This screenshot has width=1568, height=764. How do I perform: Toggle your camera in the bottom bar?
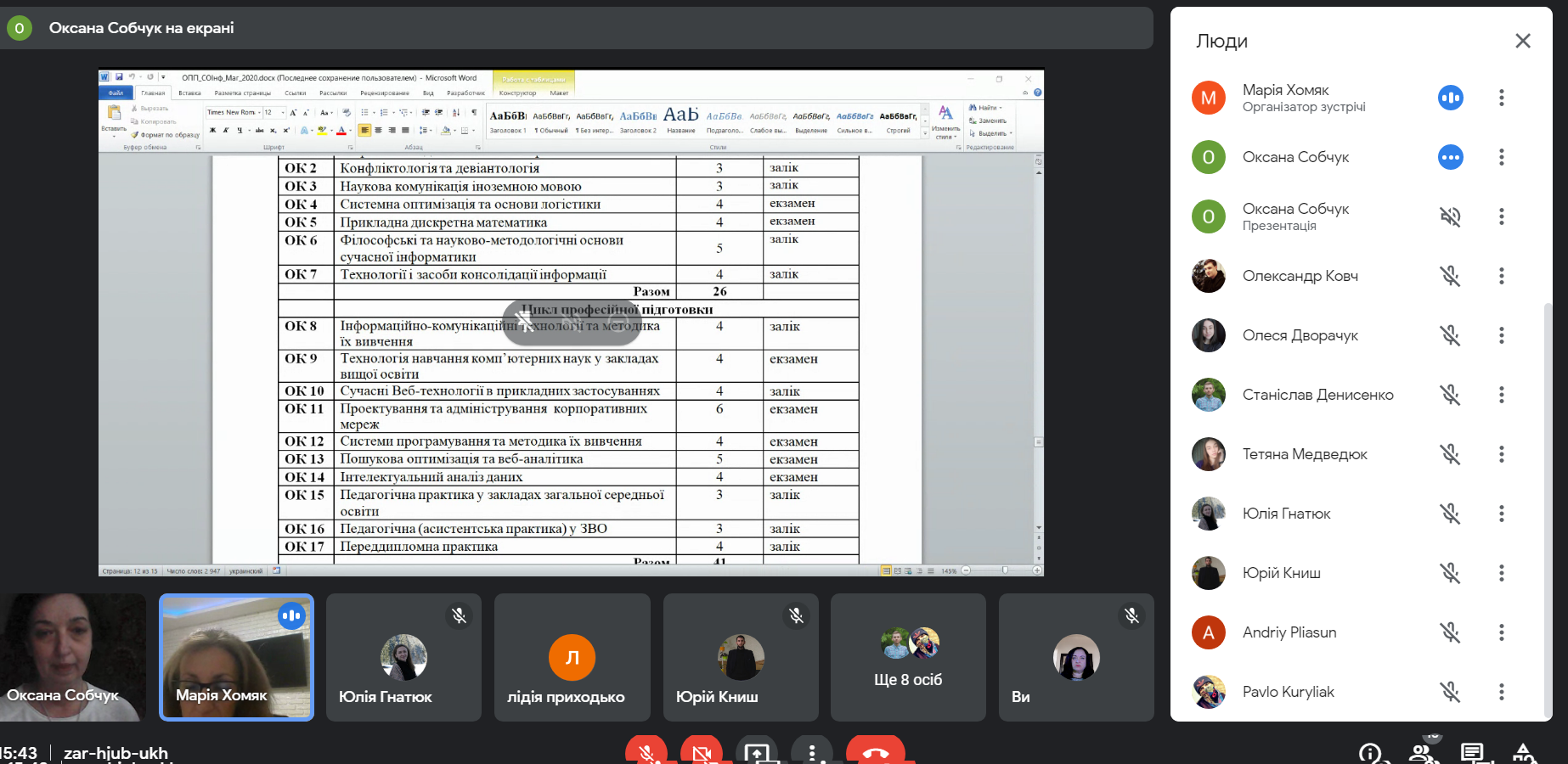click(x=702, y=752)
